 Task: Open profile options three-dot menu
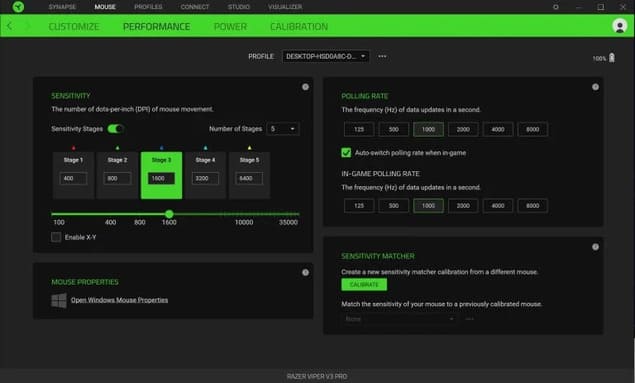(x=382, y=56)
